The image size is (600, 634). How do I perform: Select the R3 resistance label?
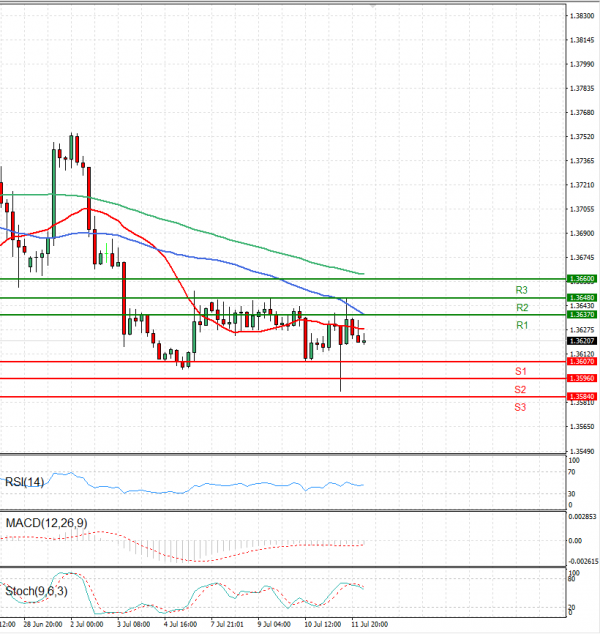(522, 290)
